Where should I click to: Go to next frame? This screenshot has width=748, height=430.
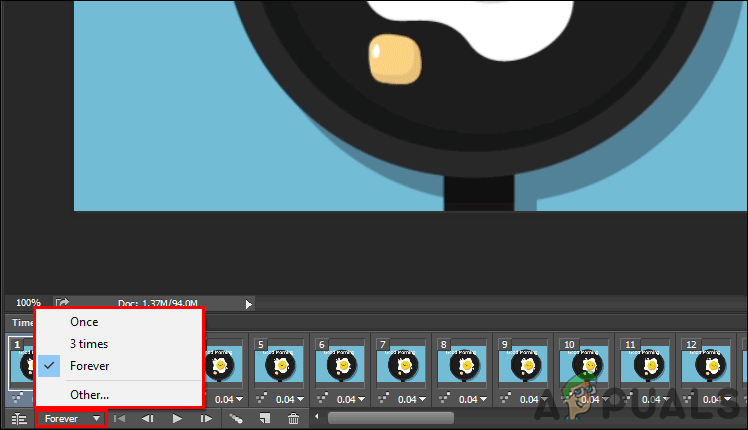pyautogui.click(x=206, y=419)
